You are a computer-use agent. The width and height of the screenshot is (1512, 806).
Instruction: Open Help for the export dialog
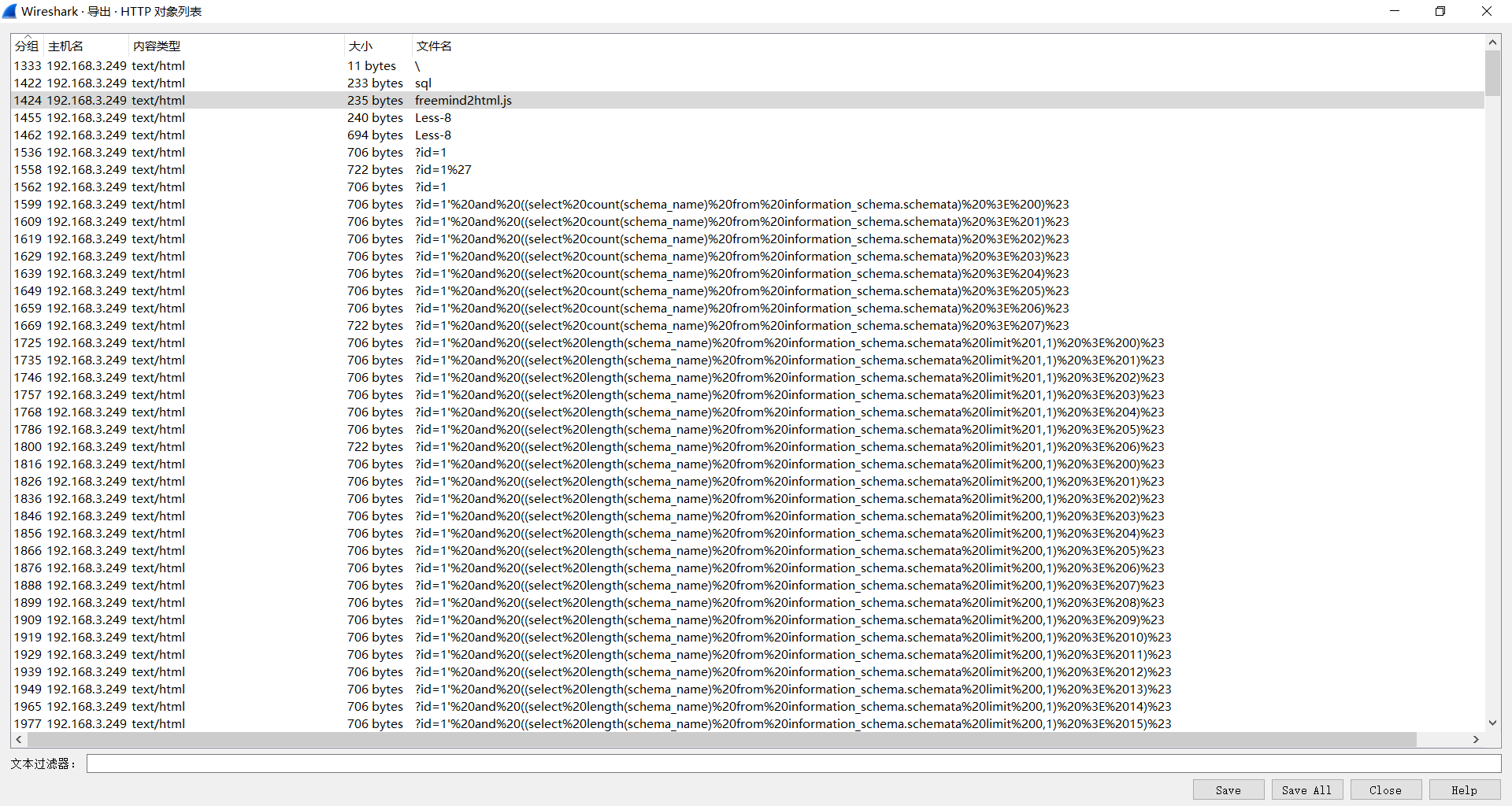pyautogui.click(x=1465, y=789)
